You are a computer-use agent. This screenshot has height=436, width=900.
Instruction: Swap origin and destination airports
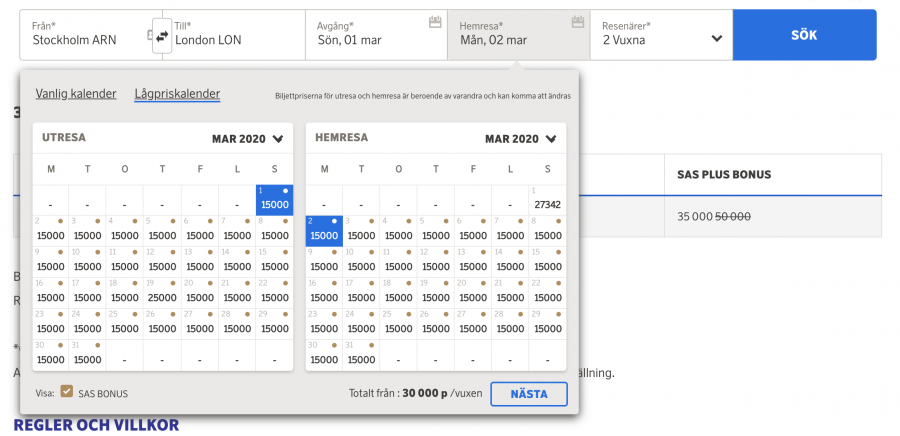click(x=162, y=35)
